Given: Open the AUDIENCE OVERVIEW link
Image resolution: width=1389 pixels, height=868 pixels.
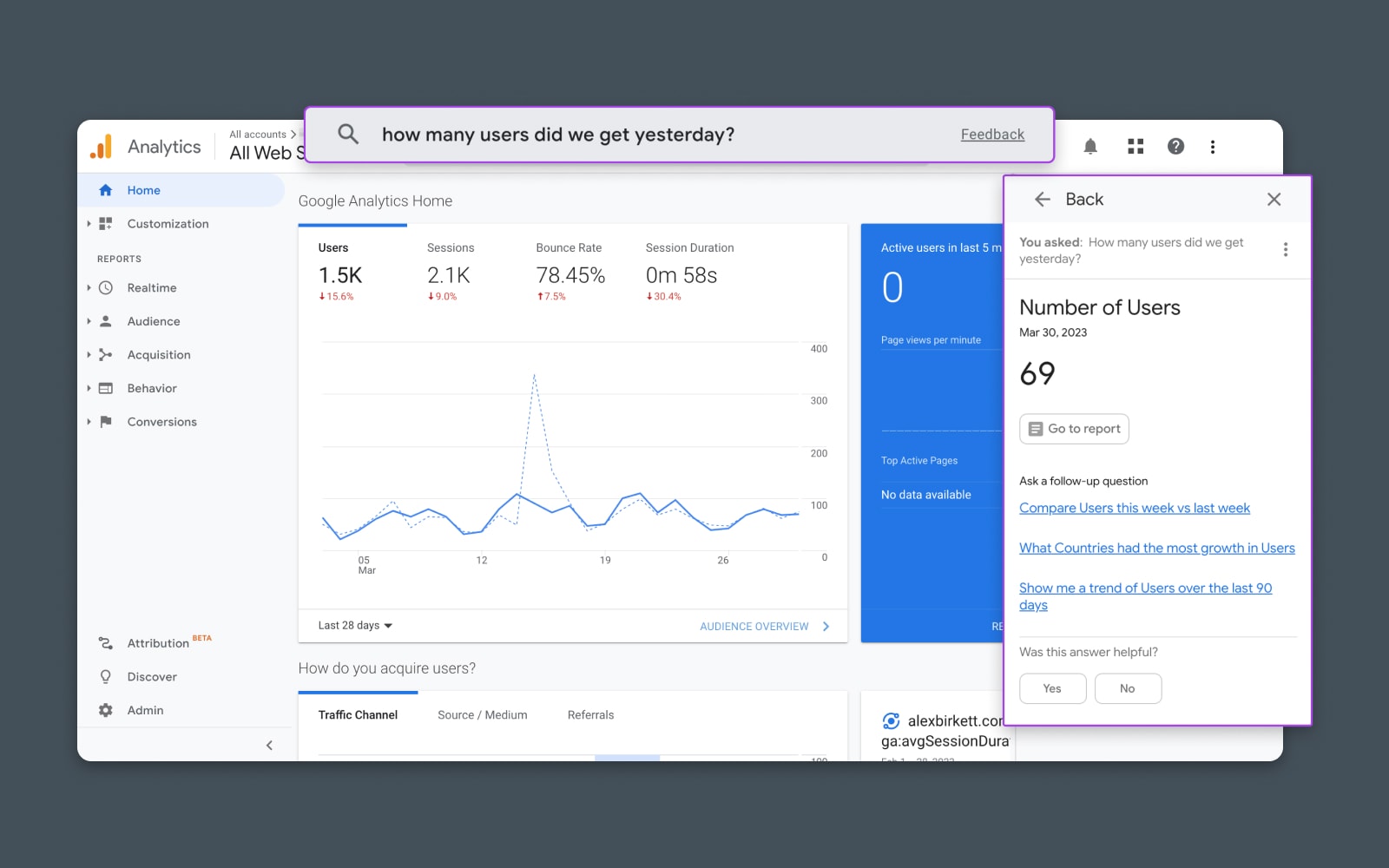Looking at the screenshot, I should coord(764,627).
